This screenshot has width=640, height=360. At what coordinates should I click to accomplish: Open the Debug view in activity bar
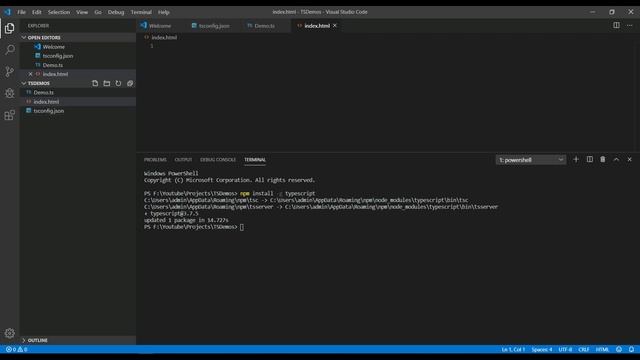pos(9,93)
